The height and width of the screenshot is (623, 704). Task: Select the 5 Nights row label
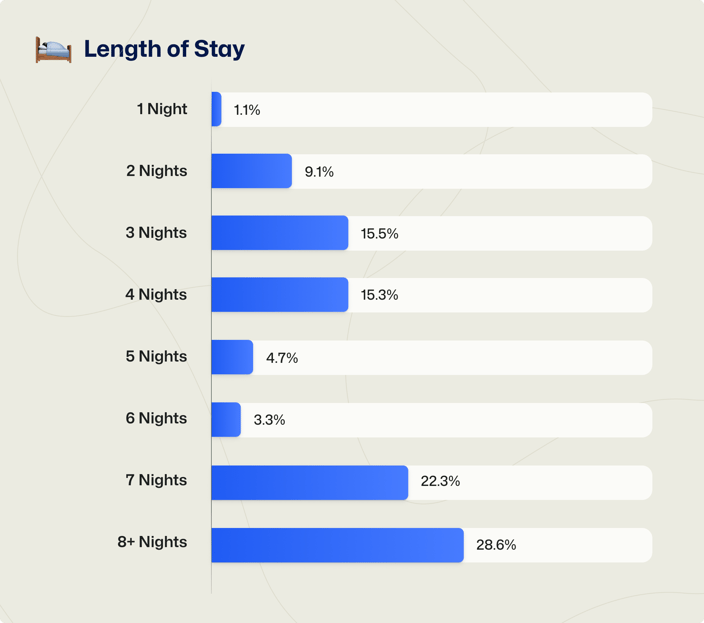156,356
